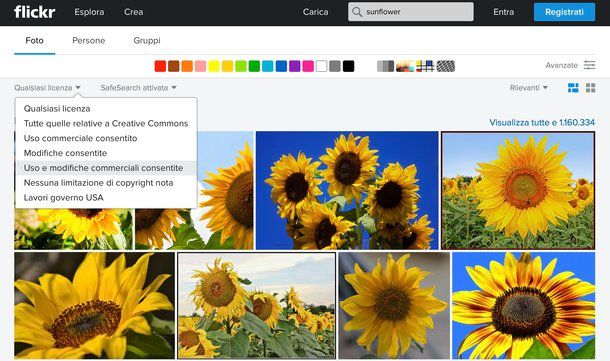The height and width of the screenshot is (361, 610).
Task: Filter by dark green color swatch
Action: click(x=254, y=66)
